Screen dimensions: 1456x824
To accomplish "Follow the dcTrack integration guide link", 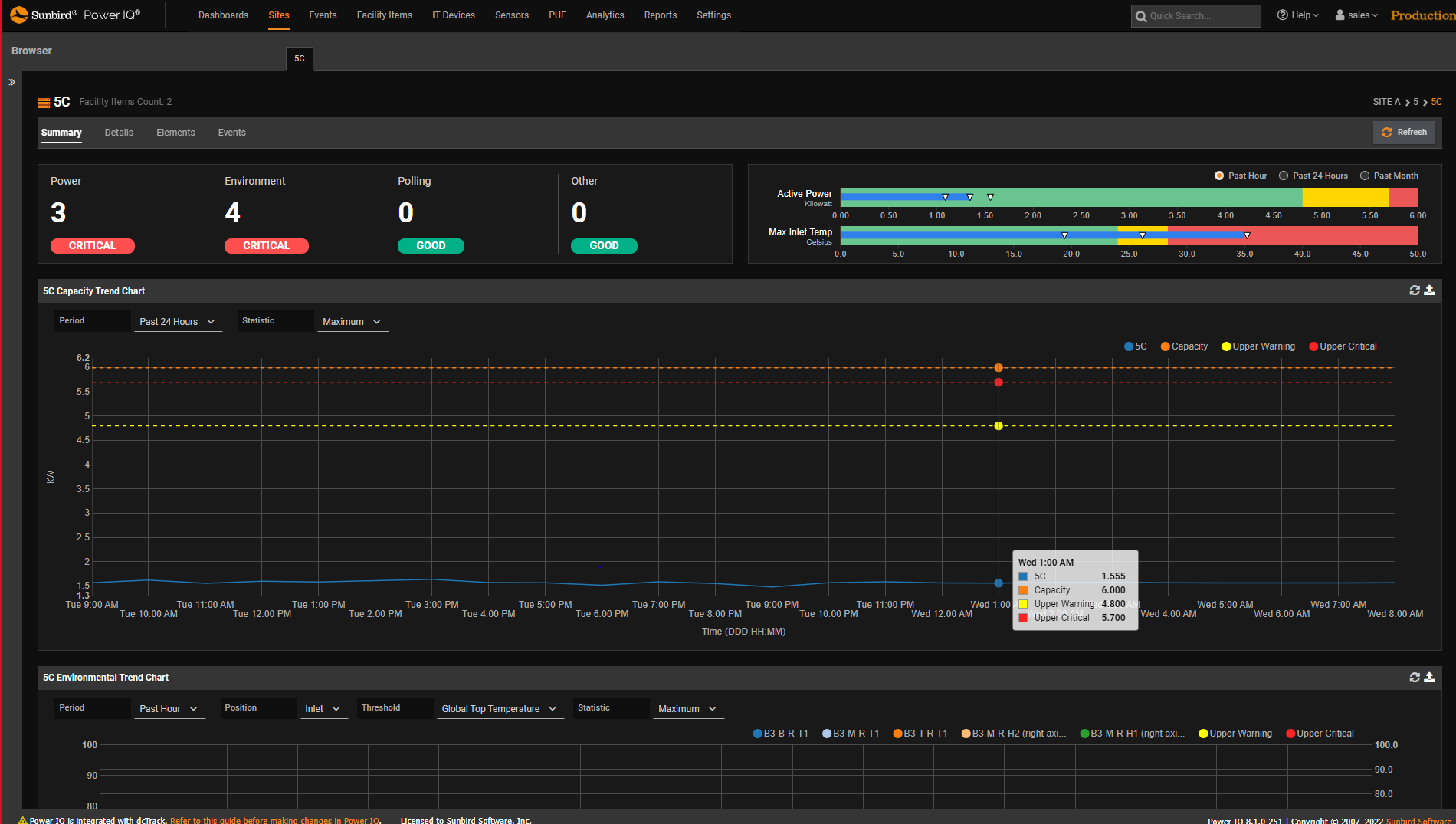I will 274,819.
